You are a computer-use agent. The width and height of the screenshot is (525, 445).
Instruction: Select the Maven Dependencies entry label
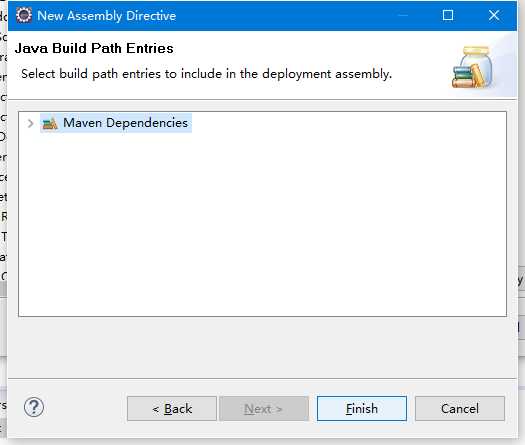pos(126,123)
